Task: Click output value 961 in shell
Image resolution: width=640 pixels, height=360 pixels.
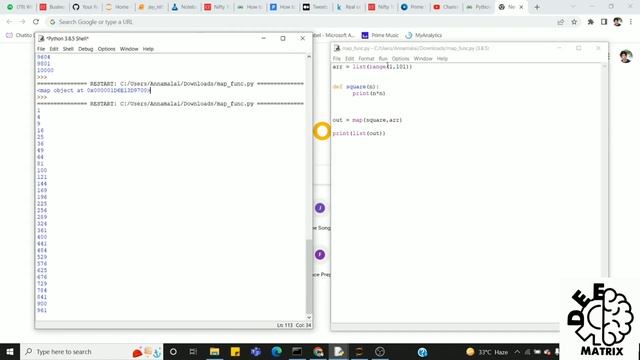Action: [x=42, y=310]
